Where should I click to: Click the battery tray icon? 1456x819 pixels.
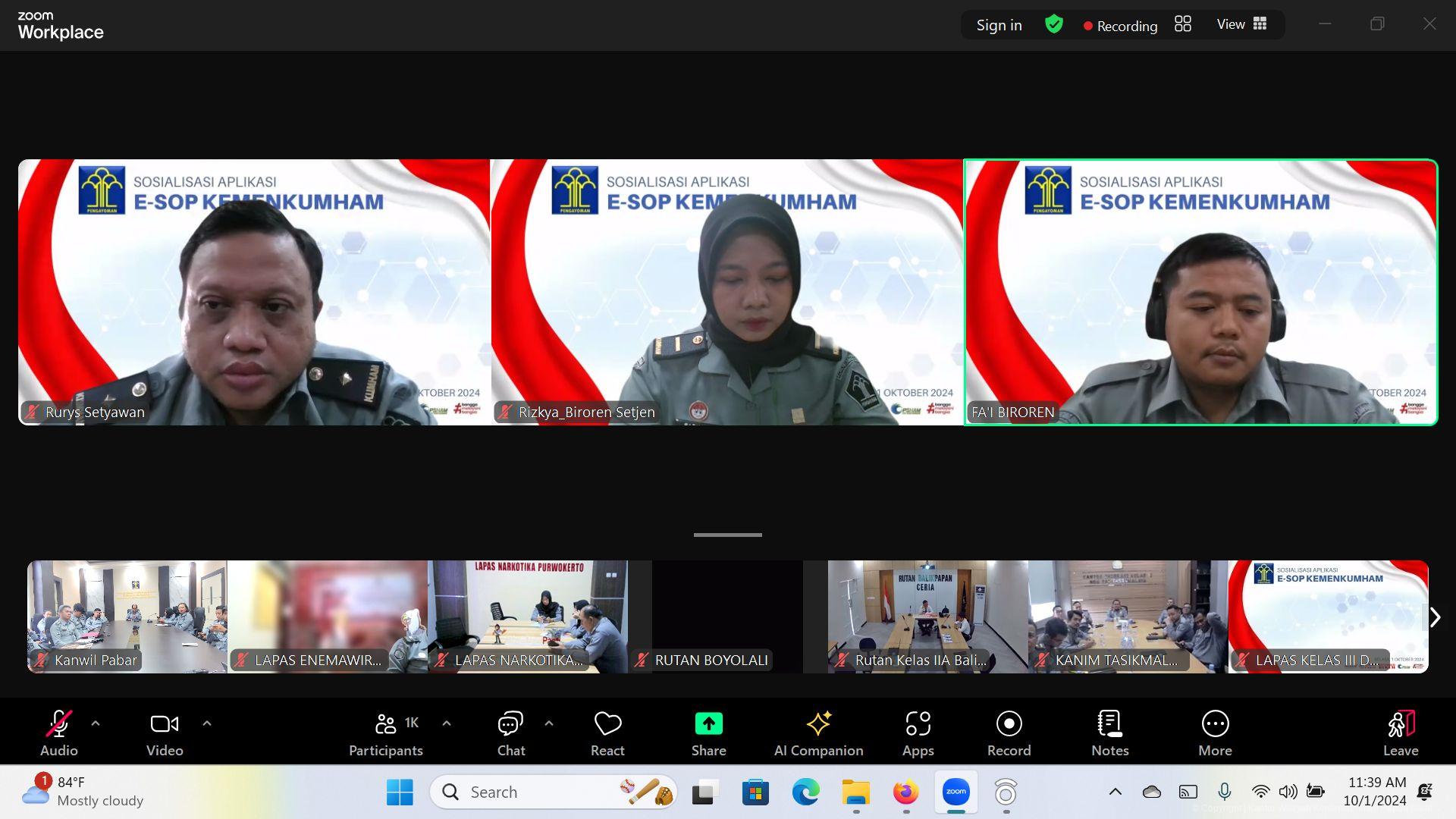[x=1316, y=792]
